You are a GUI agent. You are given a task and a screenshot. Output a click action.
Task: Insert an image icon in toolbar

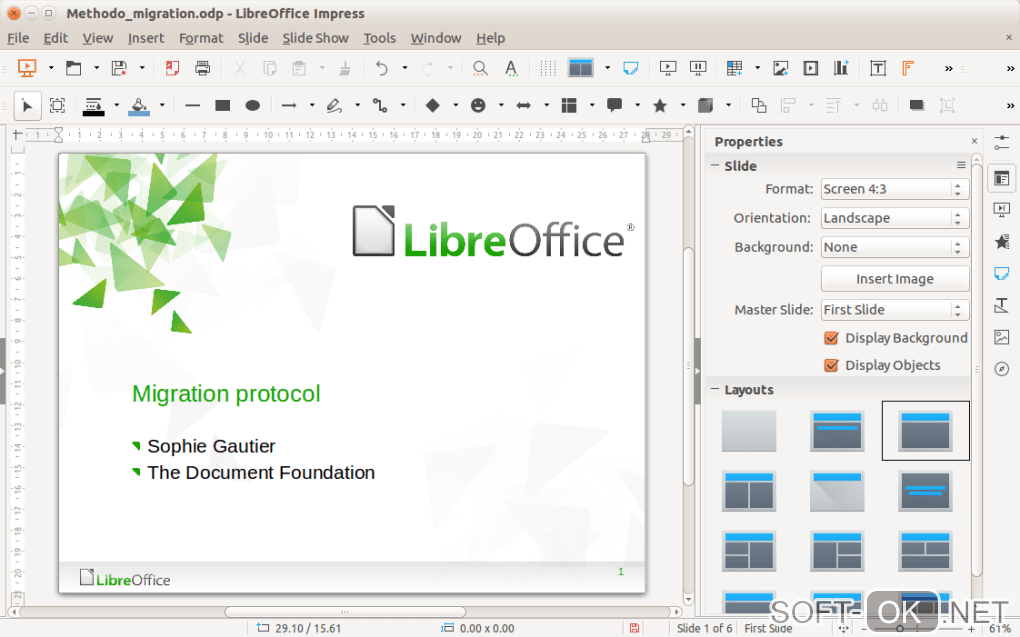click(x=781, y=68)
